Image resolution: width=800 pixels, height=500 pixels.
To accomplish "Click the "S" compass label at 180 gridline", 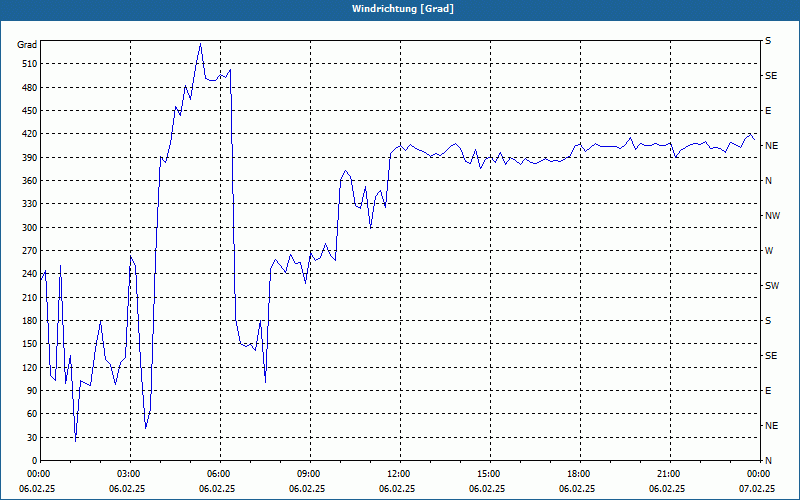I will click(768, 321).
